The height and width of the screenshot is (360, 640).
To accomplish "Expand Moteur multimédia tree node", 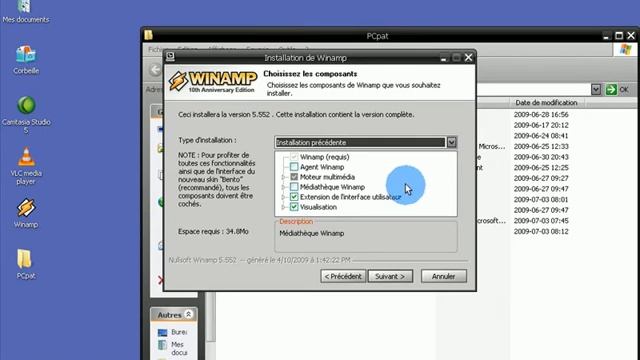I will 283,177.
